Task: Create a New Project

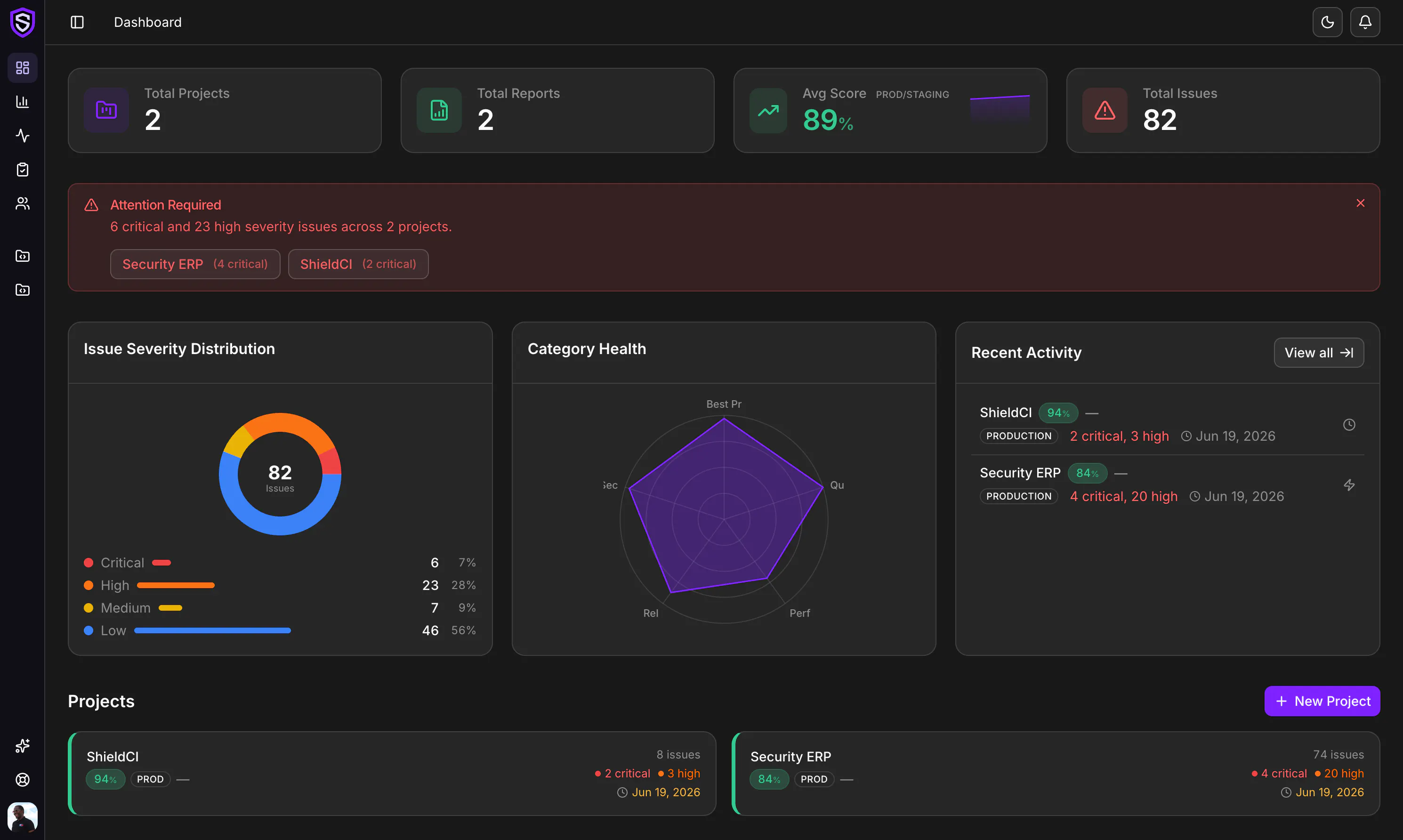Action: tap(1322, 701)
